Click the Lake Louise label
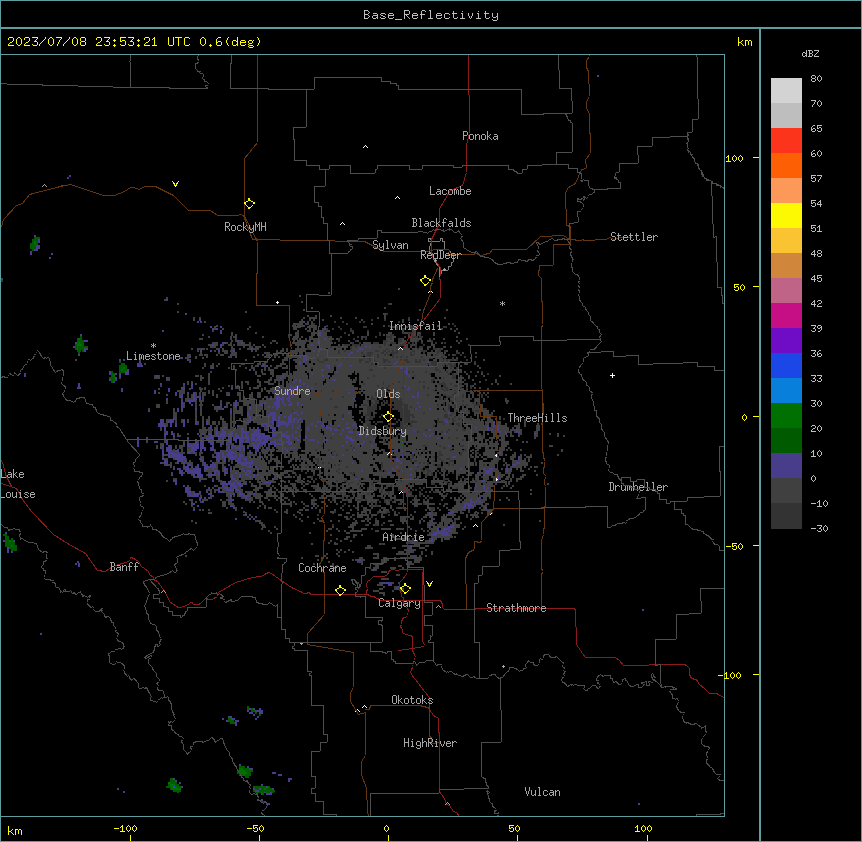862x842 pixels. (x=18, y=484)
